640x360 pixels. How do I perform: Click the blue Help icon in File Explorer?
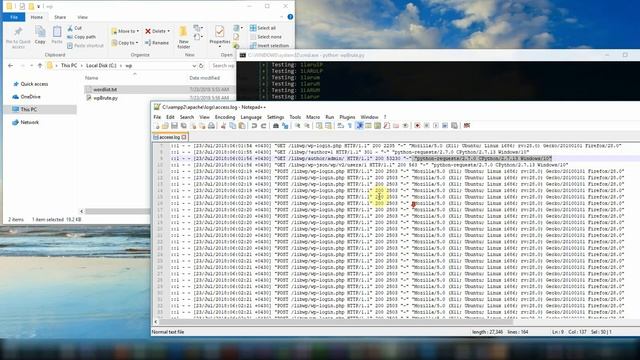[290, 17]
